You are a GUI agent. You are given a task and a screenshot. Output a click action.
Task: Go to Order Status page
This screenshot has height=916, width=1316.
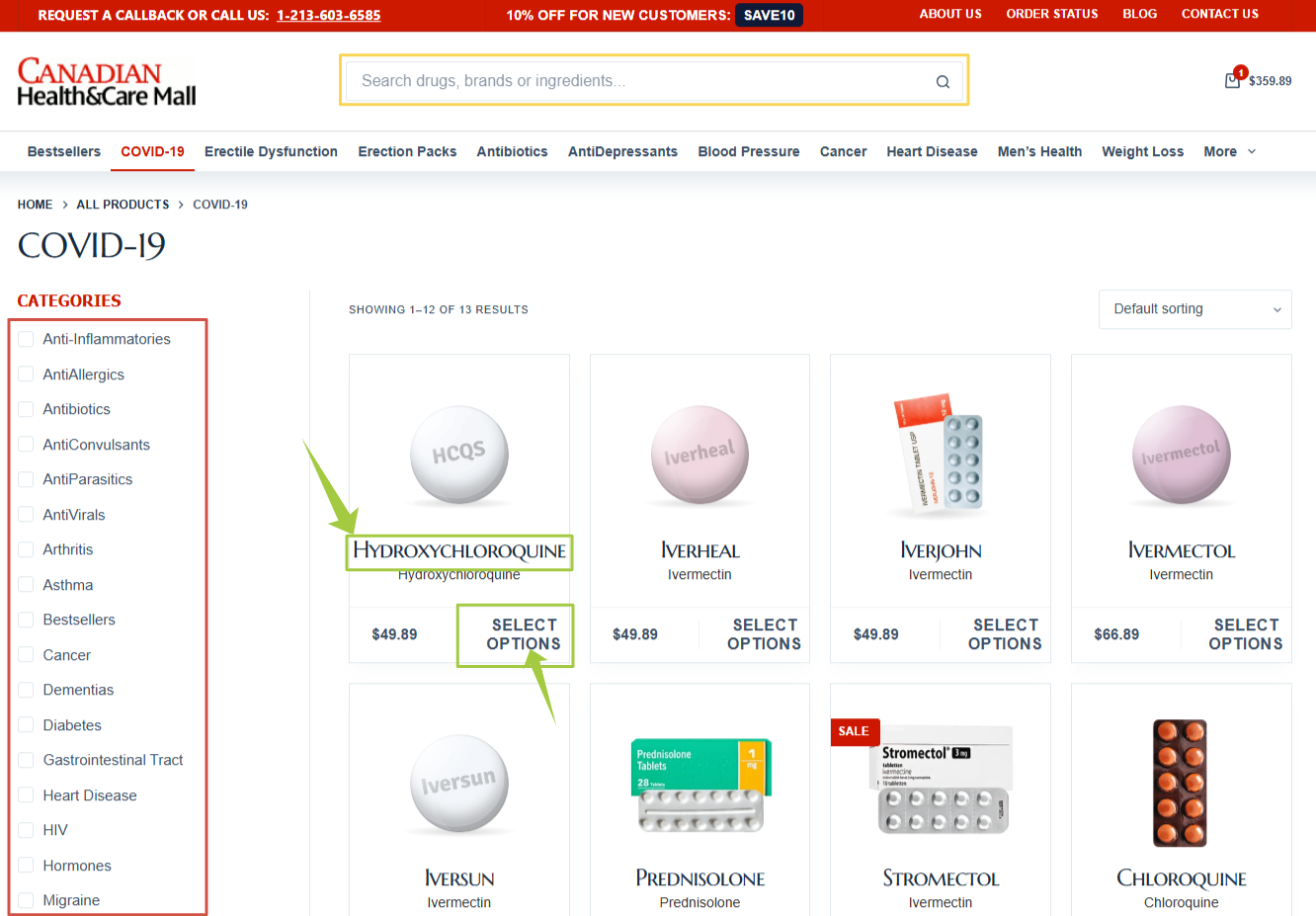[1052, 14]
